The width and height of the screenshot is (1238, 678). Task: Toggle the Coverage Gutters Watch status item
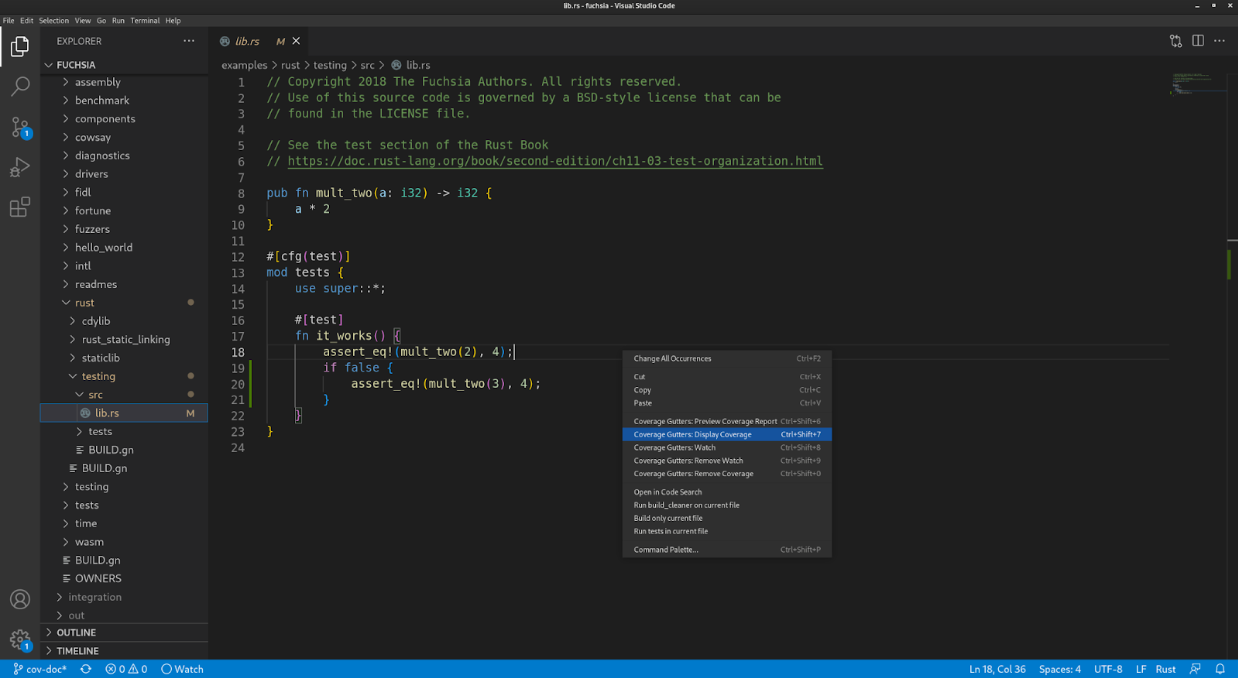(182, 669)
